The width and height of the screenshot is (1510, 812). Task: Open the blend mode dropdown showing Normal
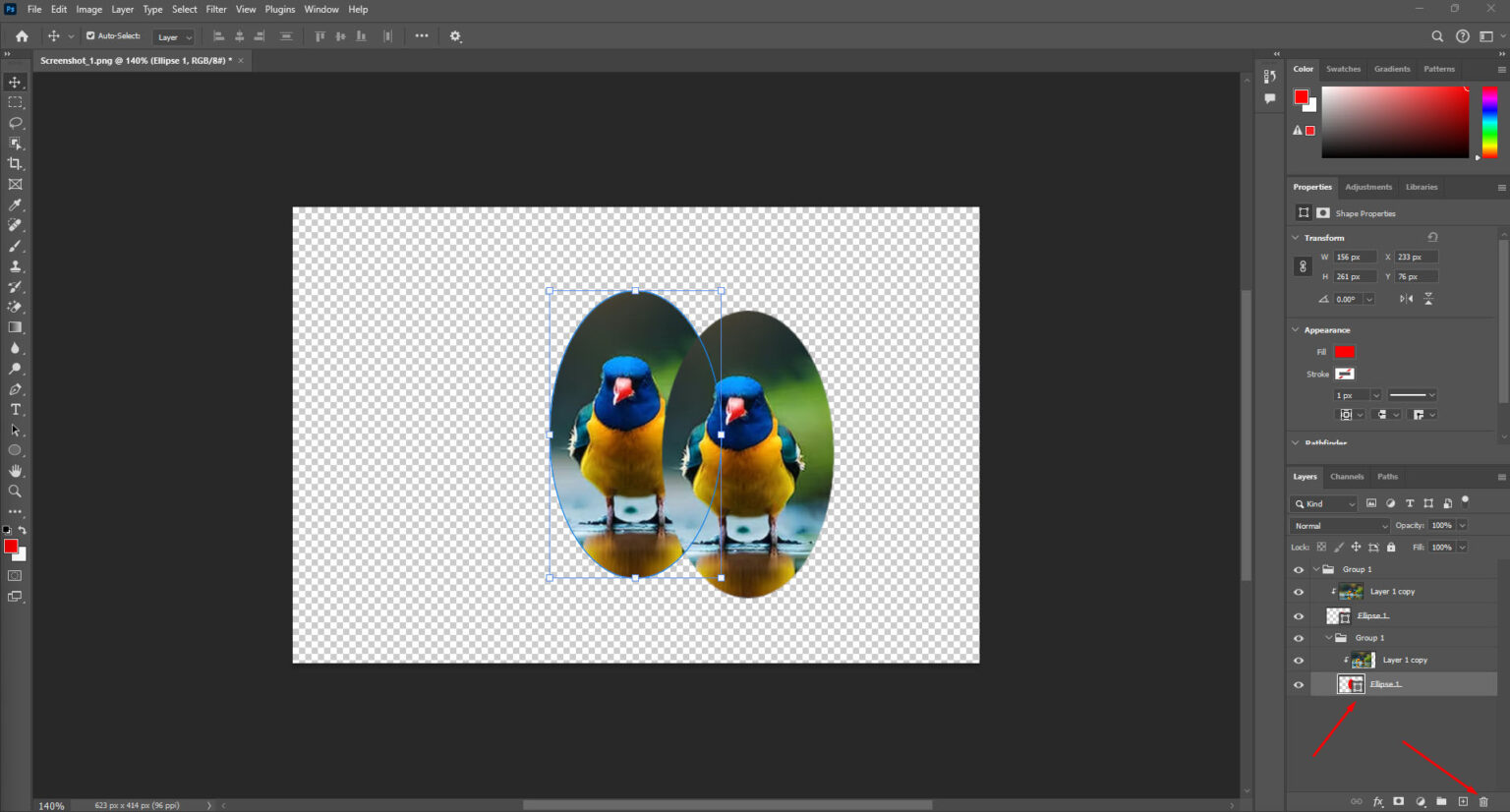[1339, 525]
